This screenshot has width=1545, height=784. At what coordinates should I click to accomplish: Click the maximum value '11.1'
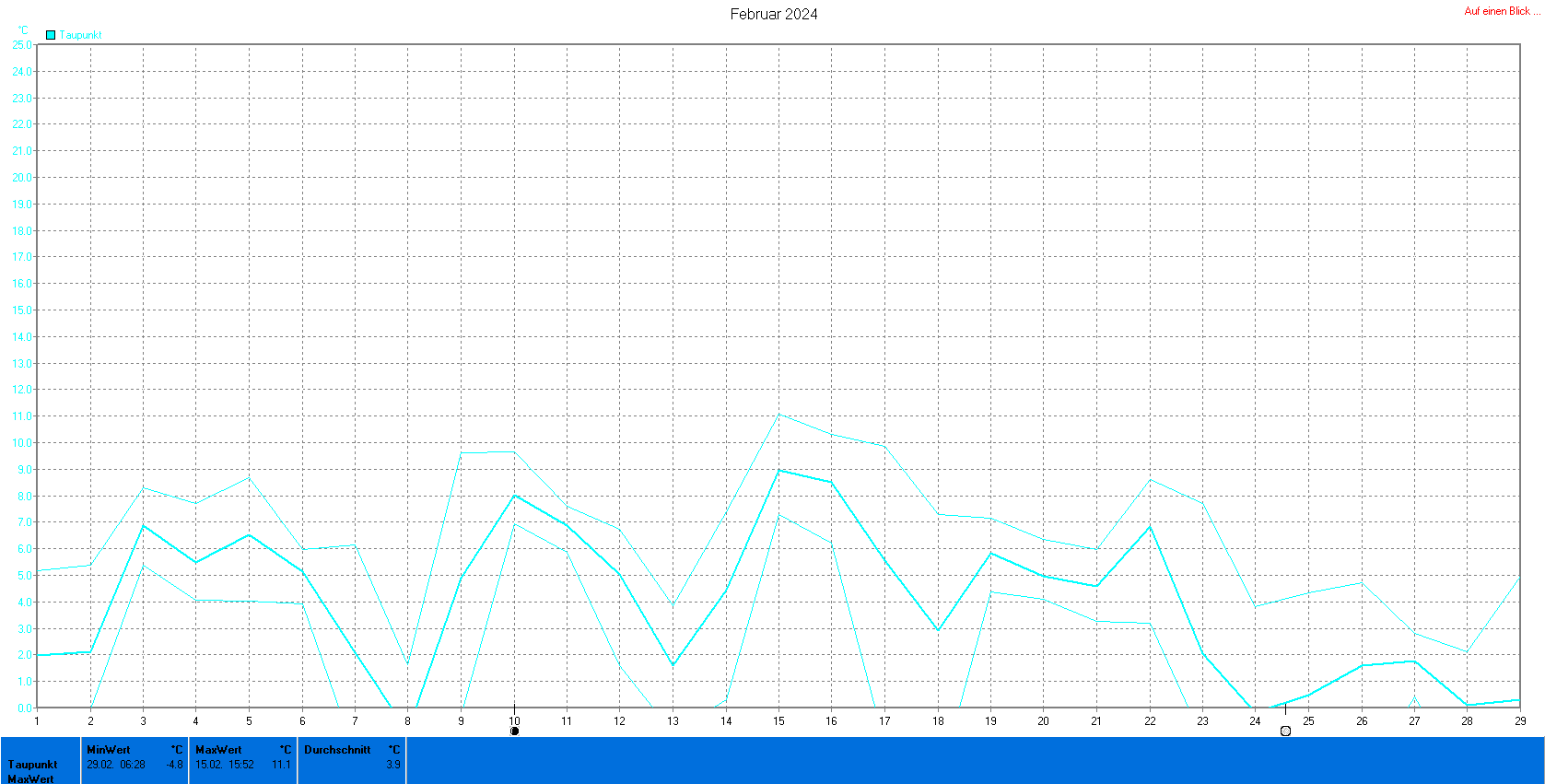(281, 765)
